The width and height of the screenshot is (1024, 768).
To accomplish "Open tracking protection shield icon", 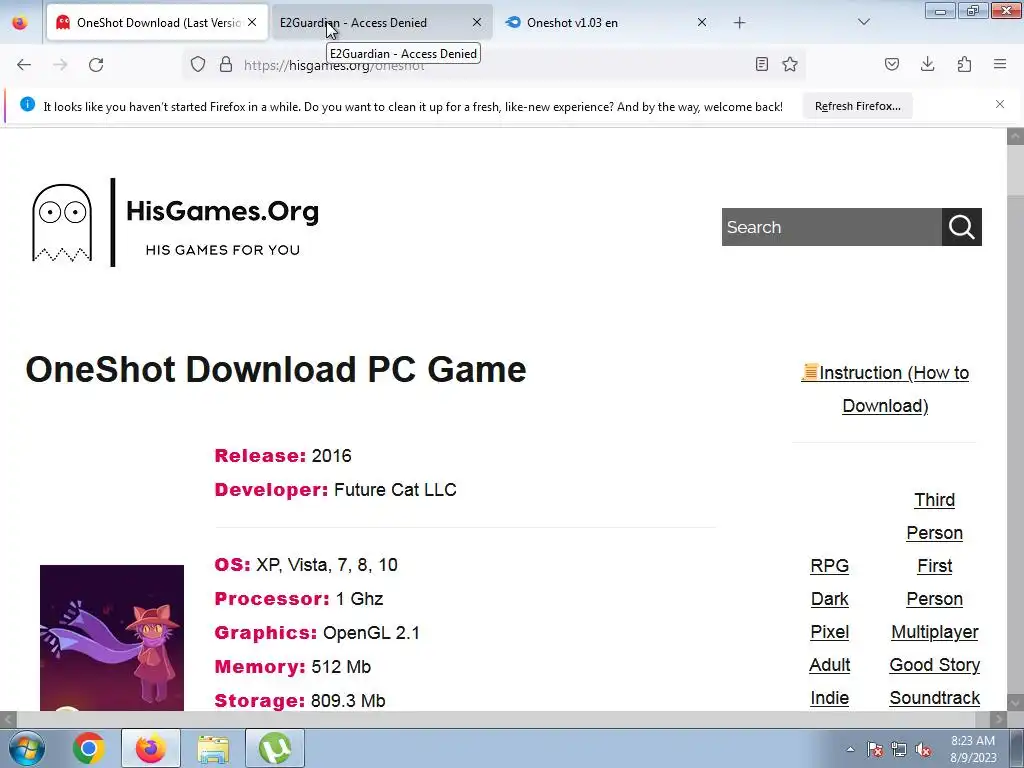I will (198, 64).
